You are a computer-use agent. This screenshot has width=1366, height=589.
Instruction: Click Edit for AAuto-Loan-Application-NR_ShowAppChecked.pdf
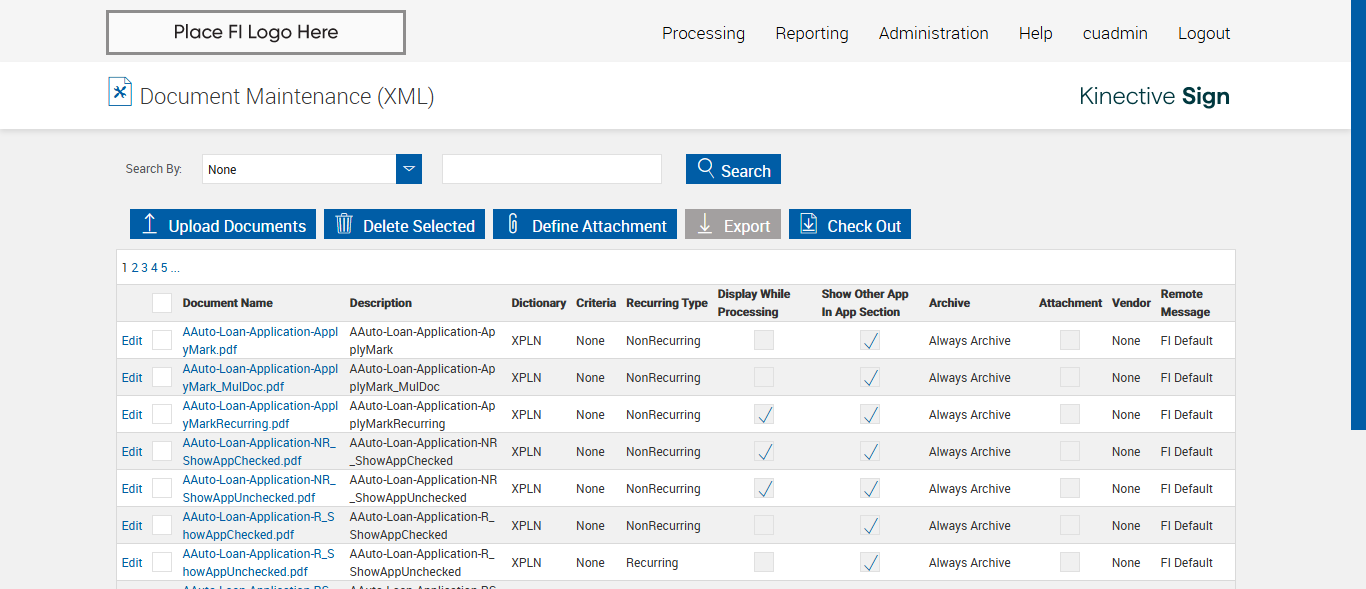coord(132,451)
